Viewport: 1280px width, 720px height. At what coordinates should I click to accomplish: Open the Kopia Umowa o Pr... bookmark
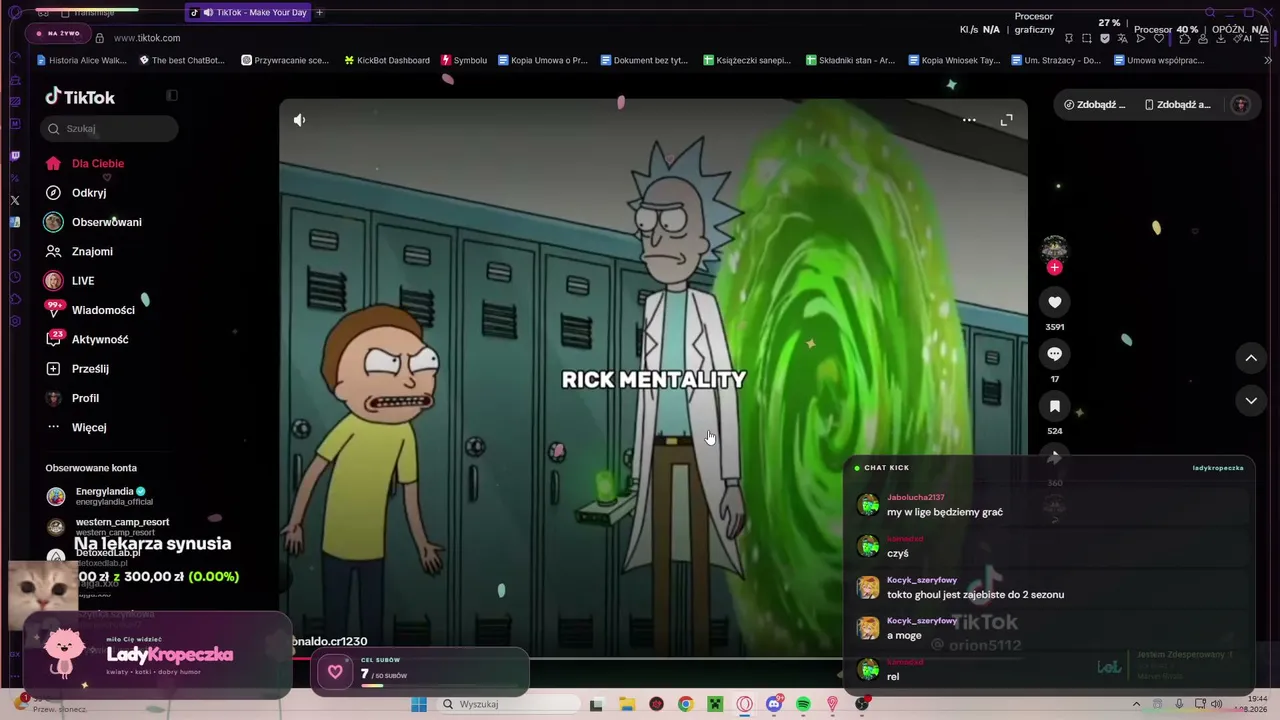(543, 60)
